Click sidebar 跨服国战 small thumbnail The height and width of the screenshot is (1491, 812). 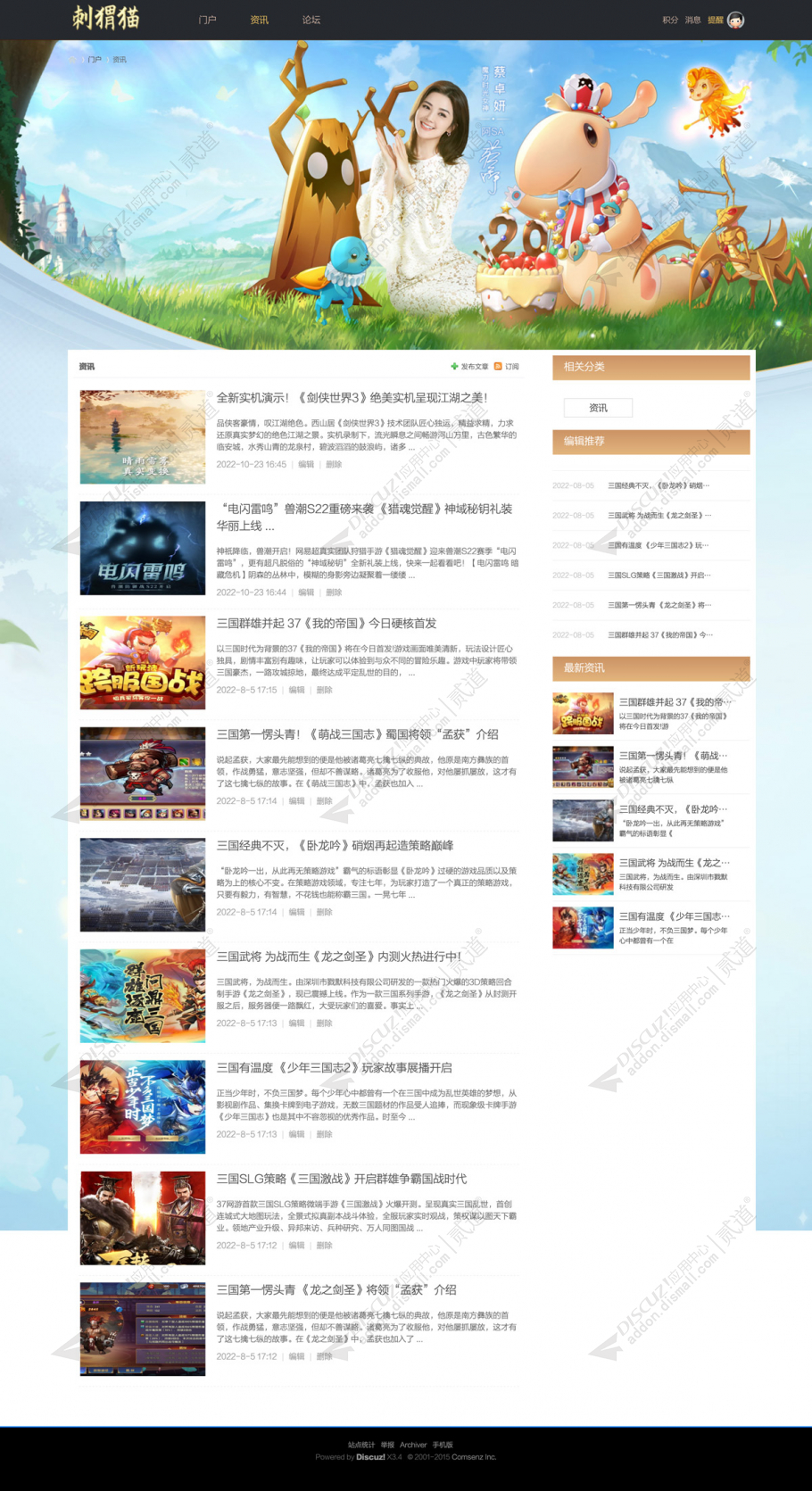click(x=583, y=713)
